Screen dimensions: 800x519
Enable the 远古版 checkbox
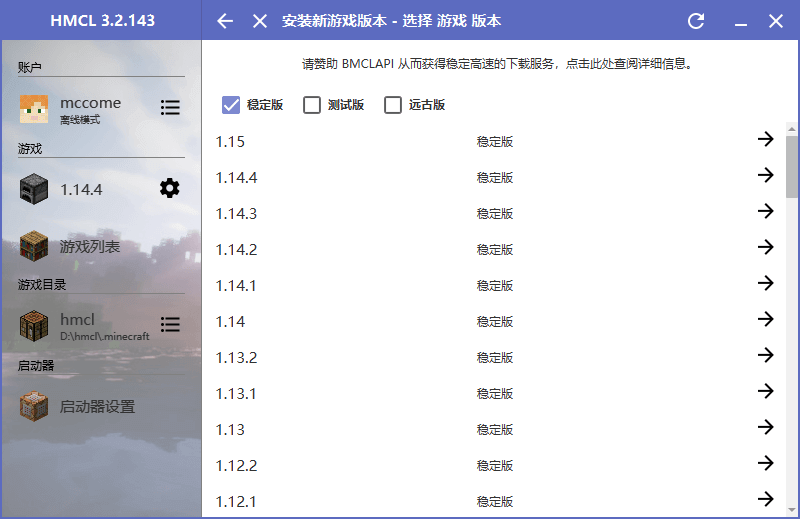[x=393, y=105]
